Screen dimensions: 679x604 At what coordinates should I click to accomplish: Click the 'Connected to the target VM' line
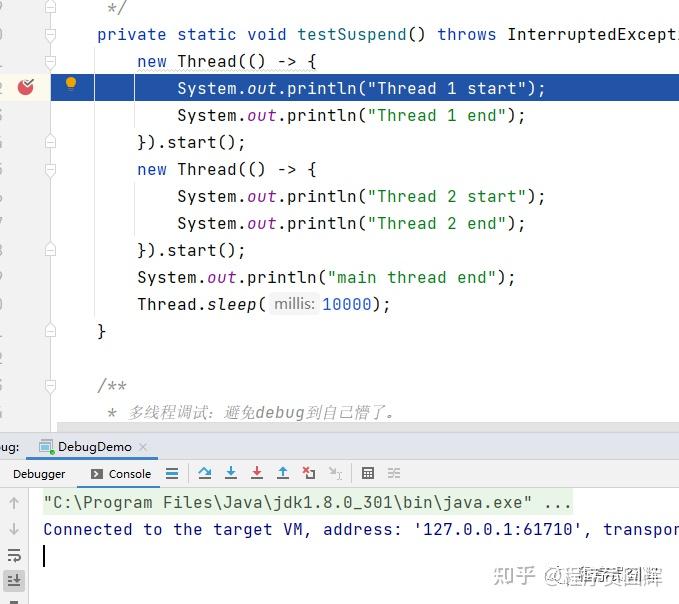click(x=361, y=529)
